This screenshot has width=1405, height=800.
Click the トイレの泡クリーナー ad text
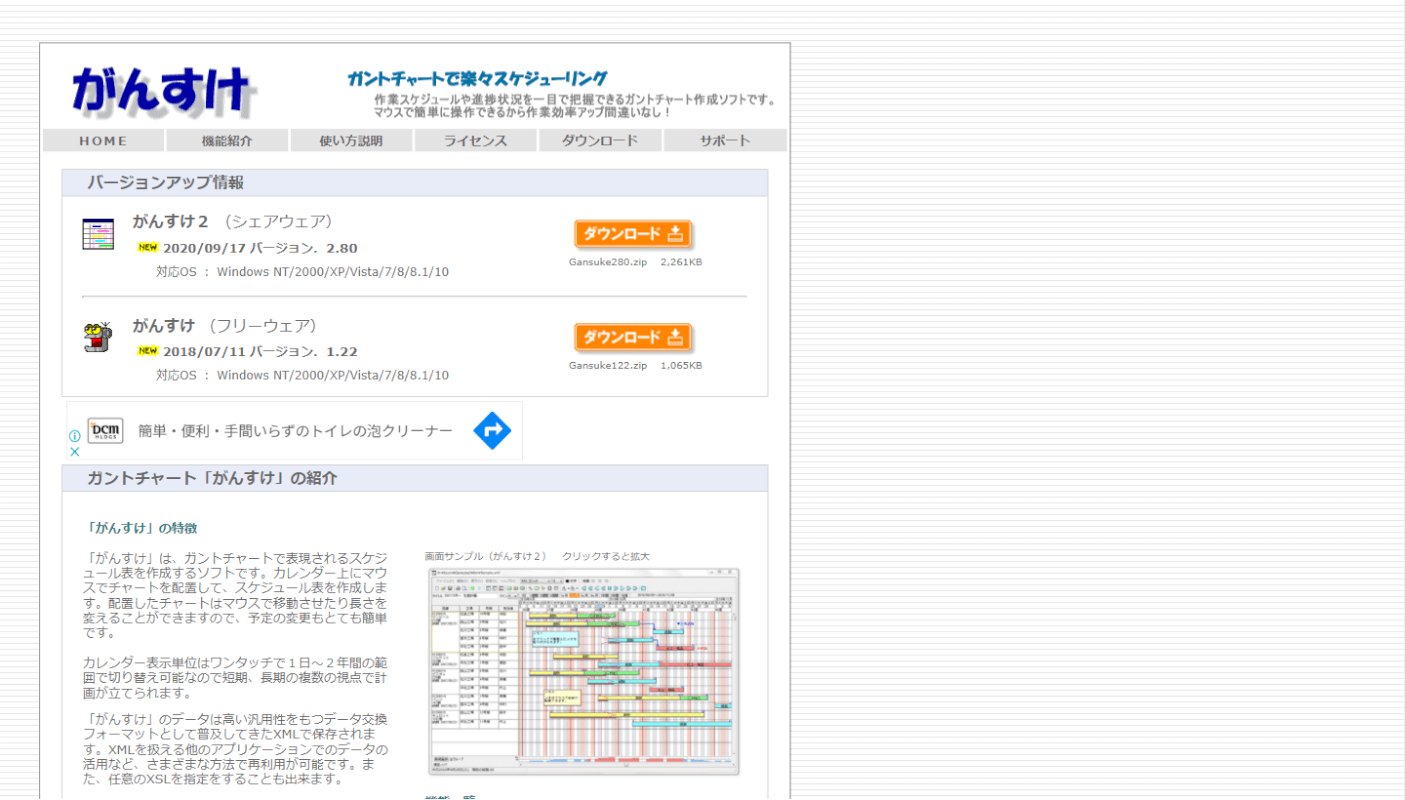pyautogui.click(x=295, y=431)
